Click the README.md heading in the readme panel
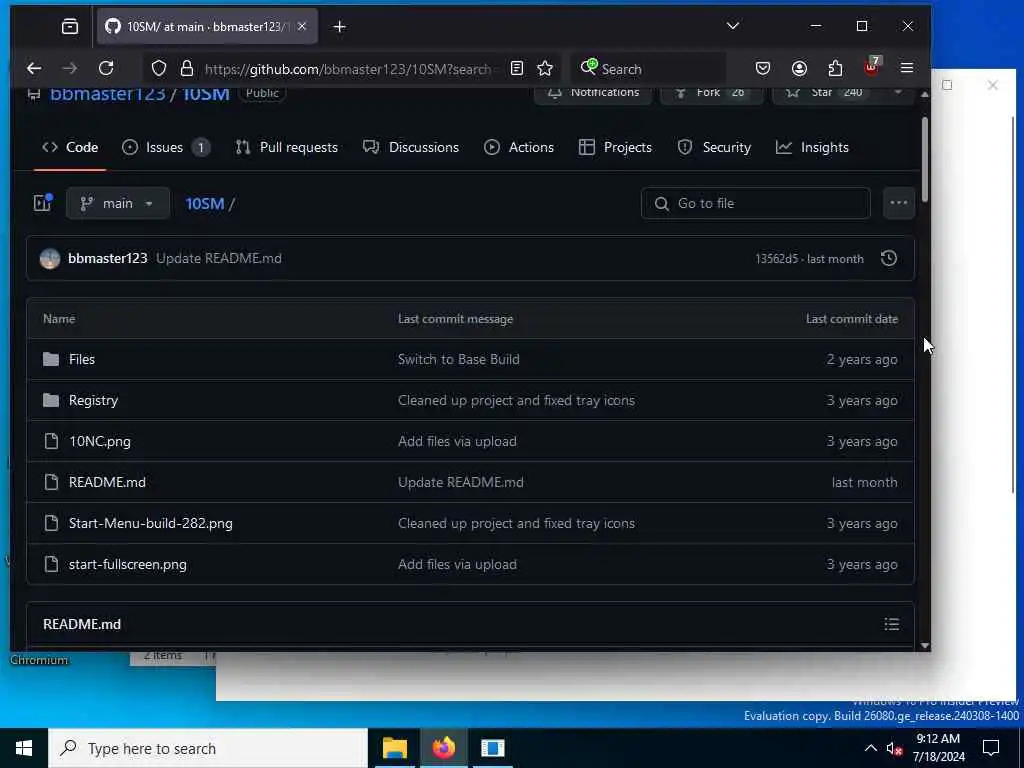 pos(82,624)
